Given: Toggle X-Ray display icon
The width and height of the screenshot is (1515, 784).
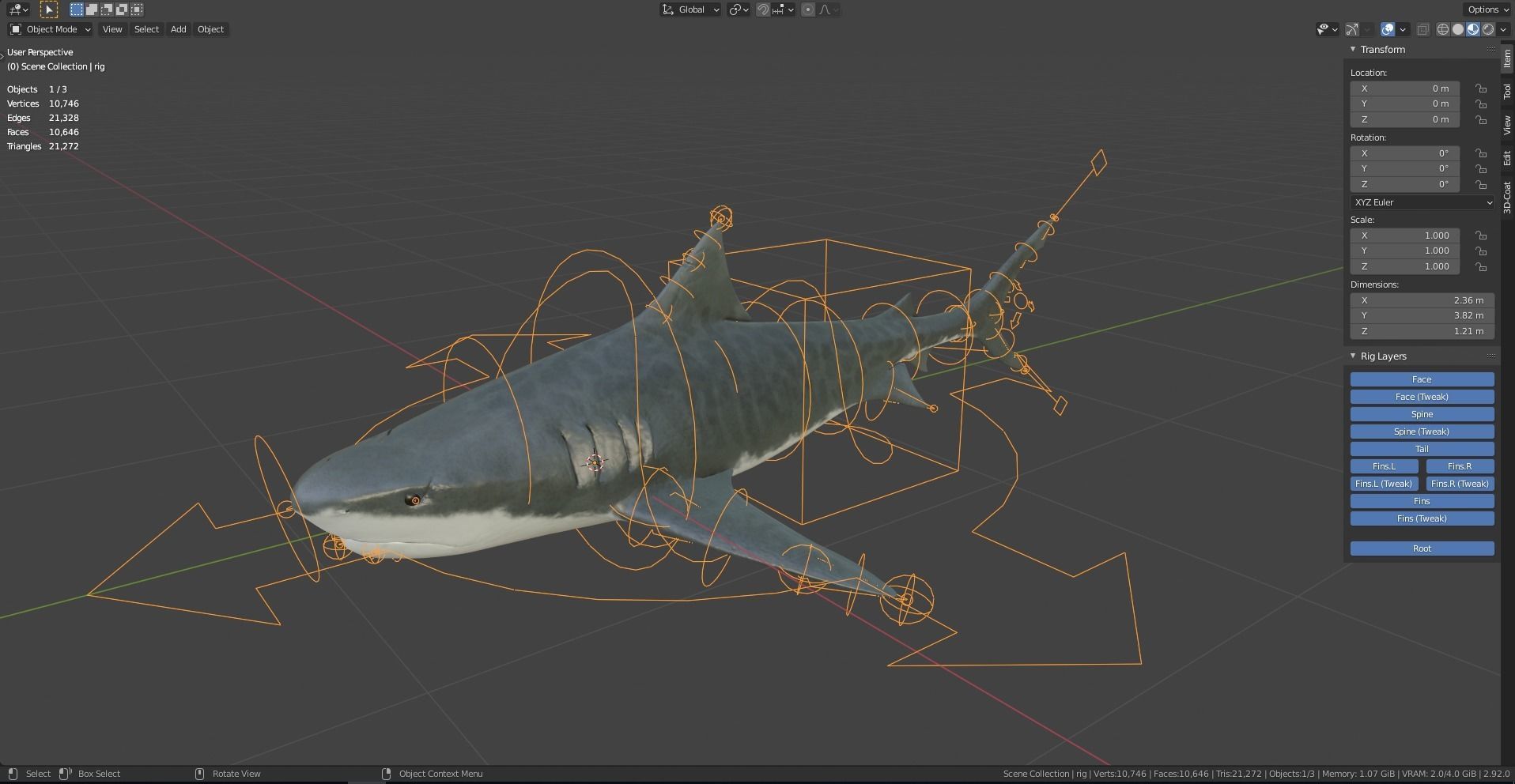Looking at the screenshot, I should (1422, 29).
